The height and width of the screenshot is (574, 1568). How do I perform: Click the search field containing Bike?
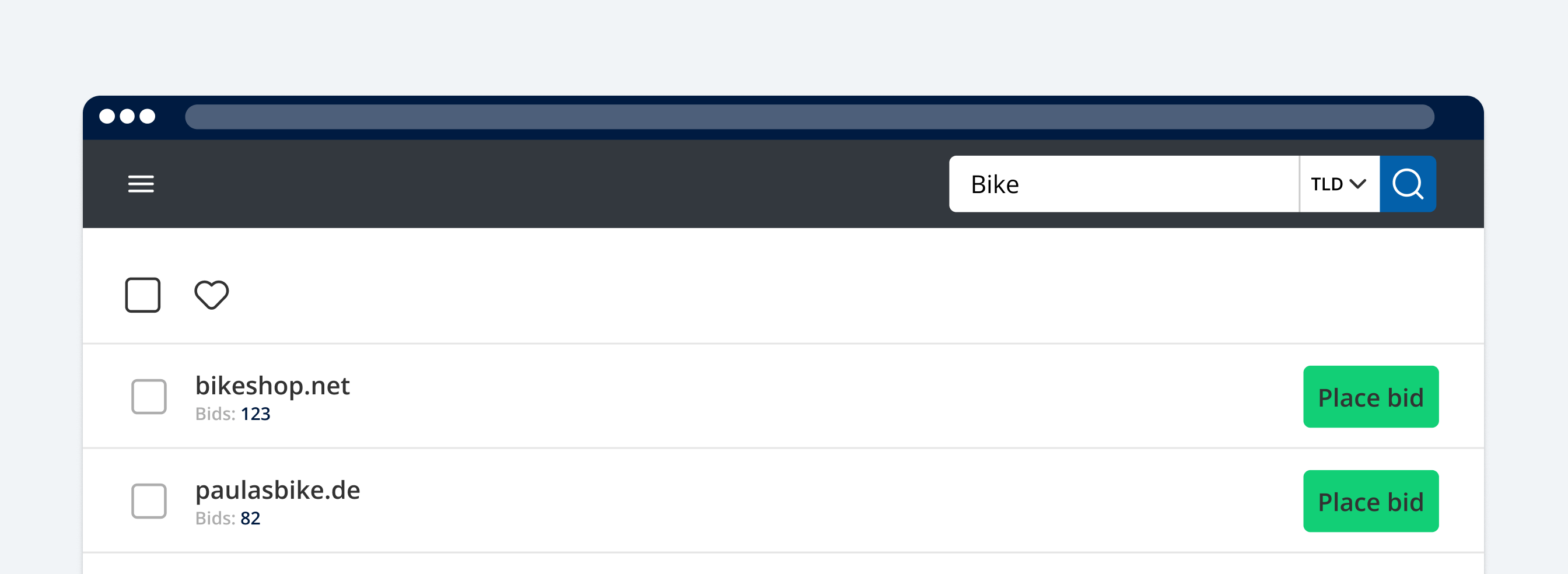coord(1123,184)
